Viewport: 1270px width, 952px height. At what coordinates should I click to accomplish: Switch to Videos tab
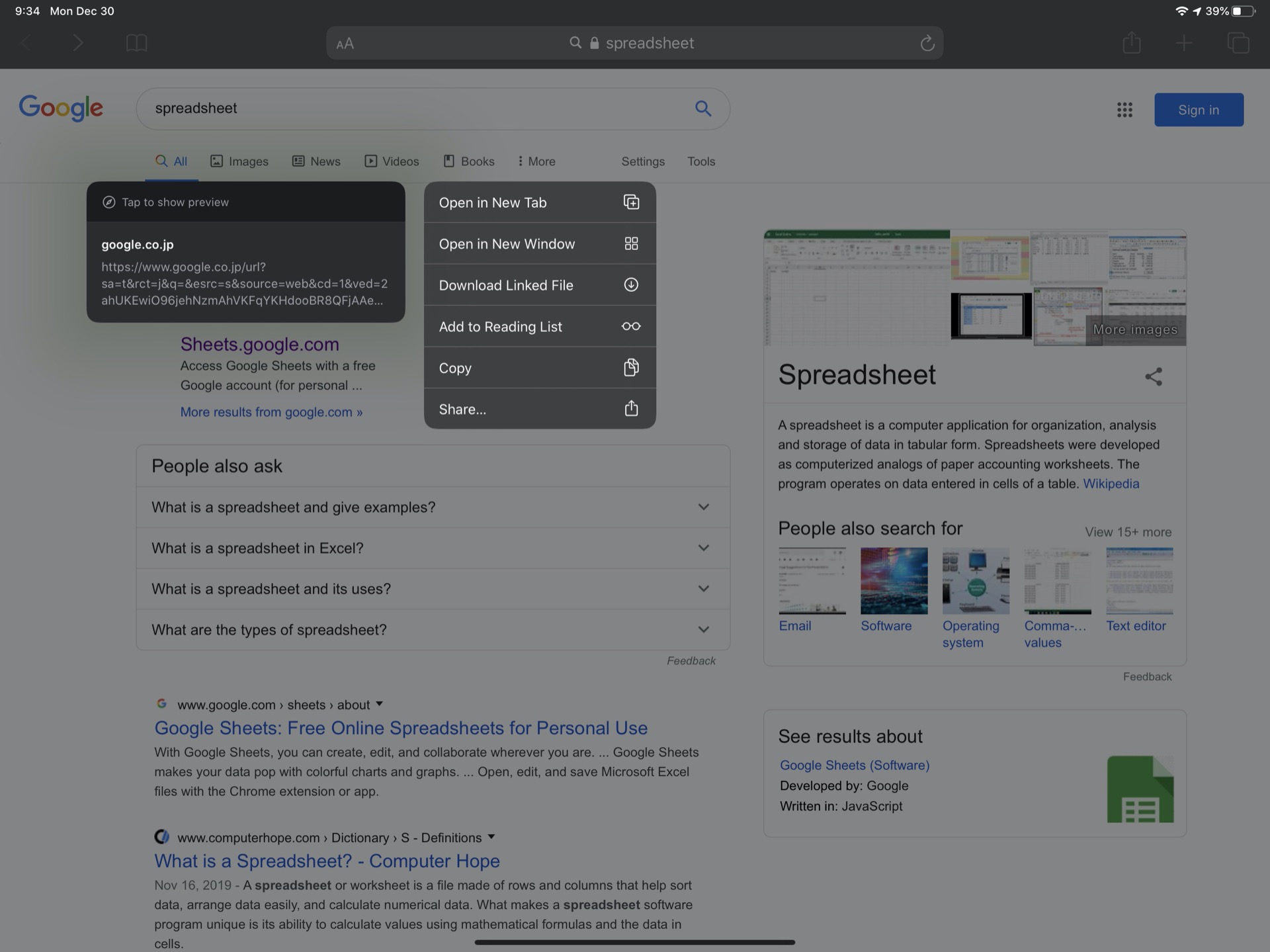coord(392,161)
